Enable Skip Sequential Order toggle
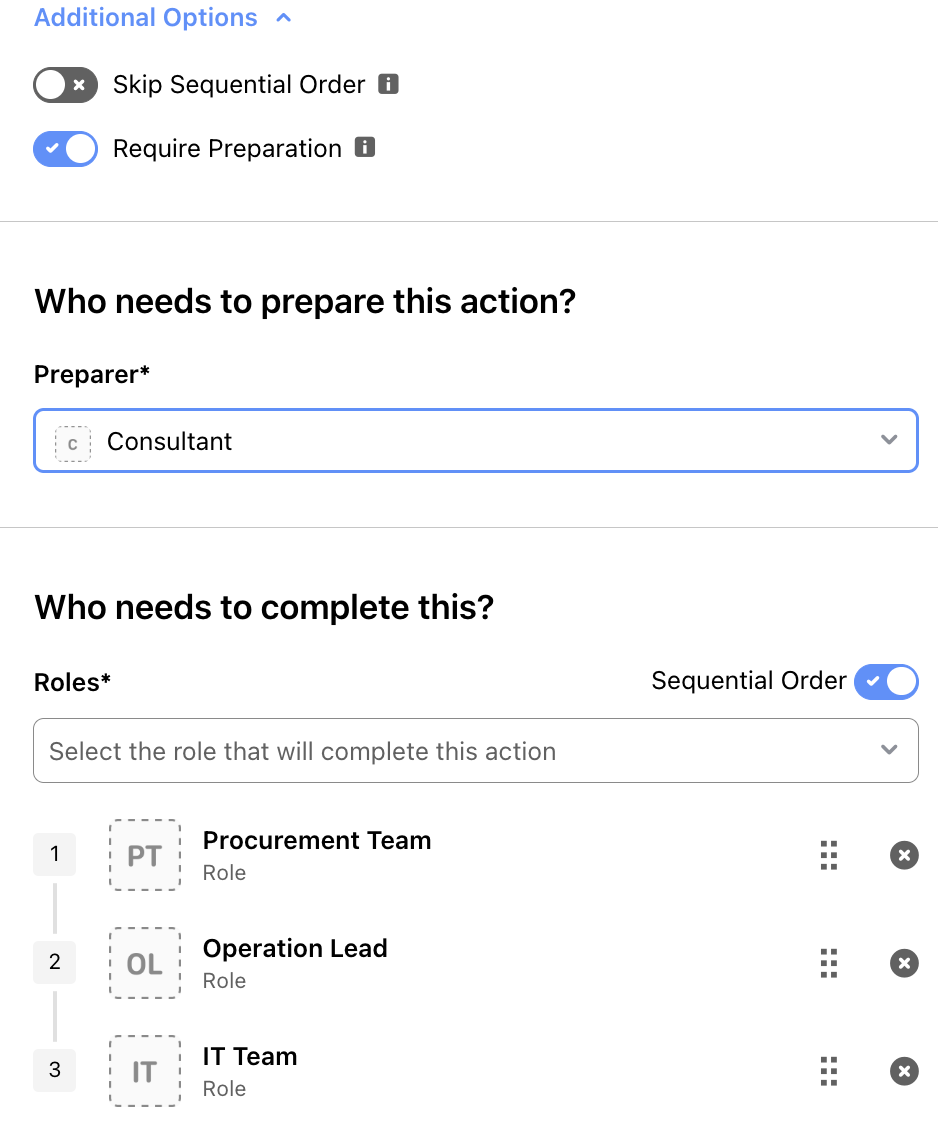The height and width of the screenshot is (1136, 938). pyautogui.click(x=66, y=85)
